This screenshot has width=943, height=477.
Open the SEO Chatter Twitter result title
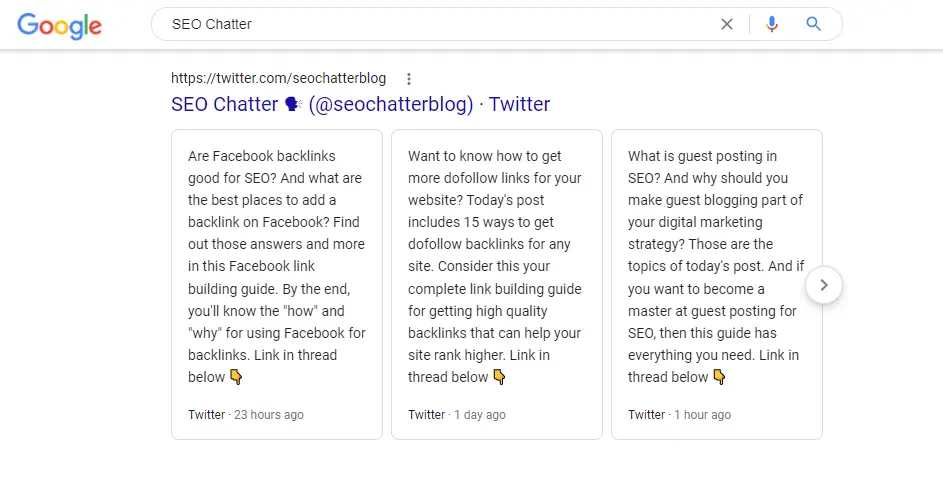click(360, 104)
